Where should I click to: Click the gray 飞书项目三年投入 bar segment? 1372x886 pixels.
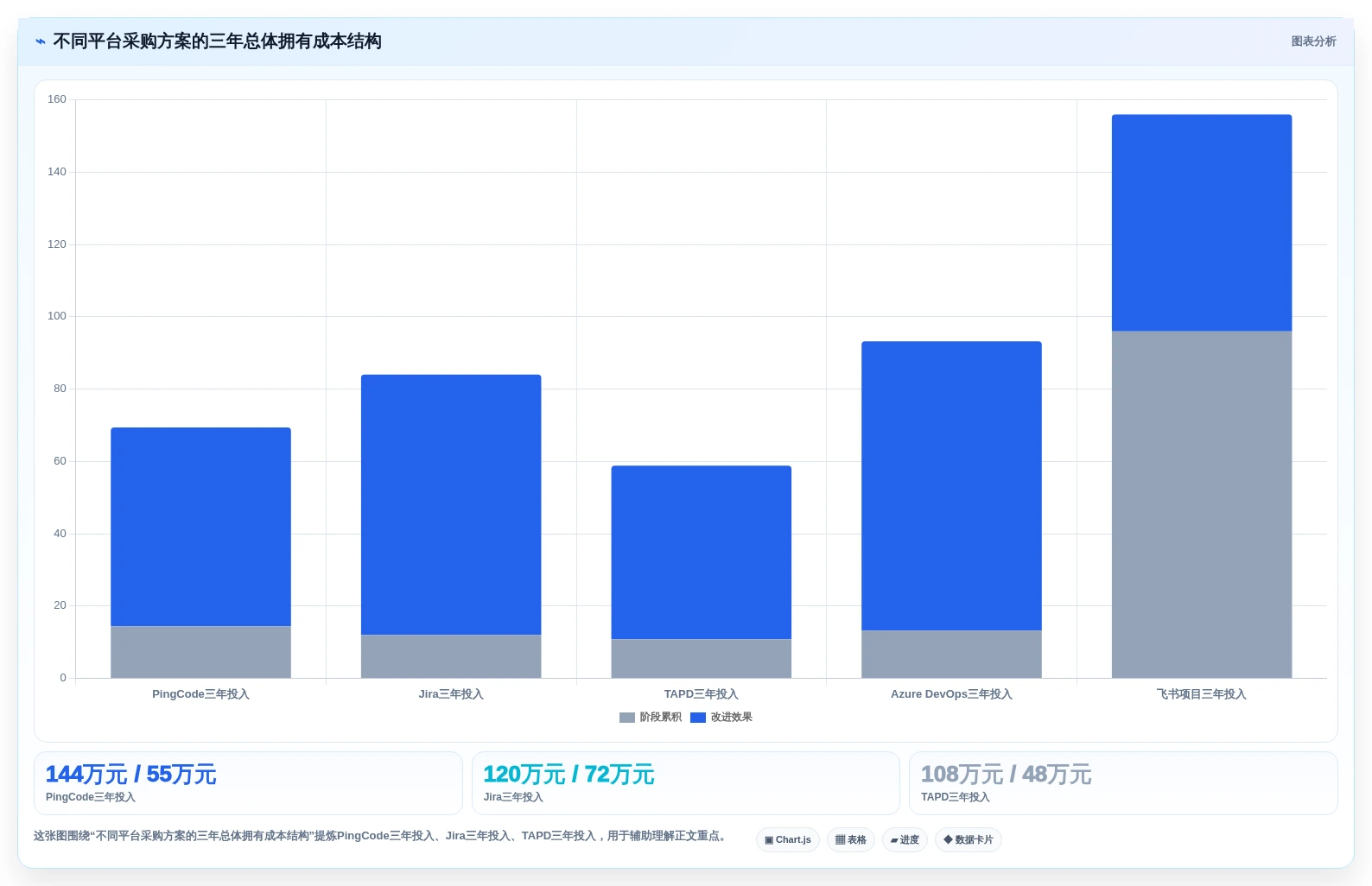(x=1202, y=504)
